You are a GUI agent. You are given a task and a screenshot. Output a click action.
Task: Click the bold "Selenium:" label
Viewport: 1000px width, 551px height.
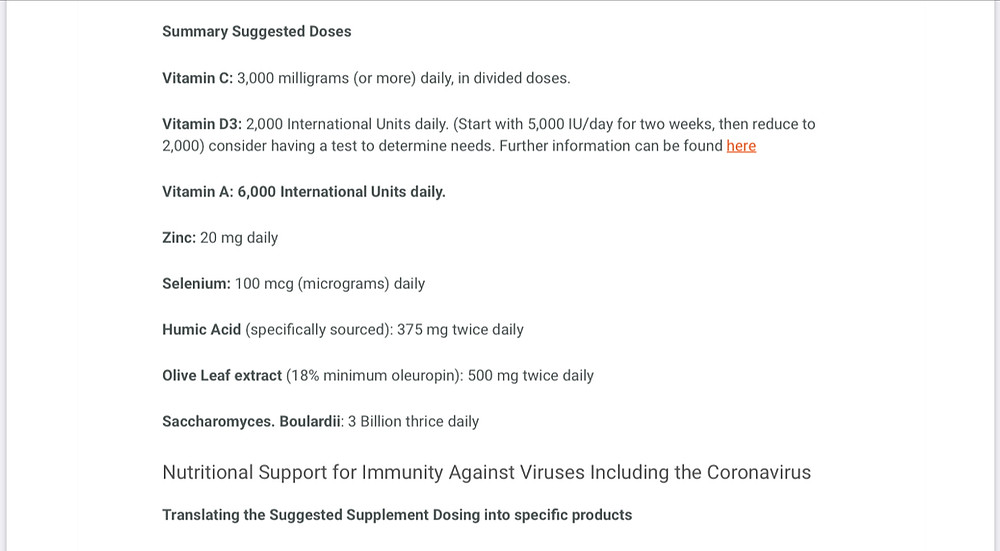(196, 284)
